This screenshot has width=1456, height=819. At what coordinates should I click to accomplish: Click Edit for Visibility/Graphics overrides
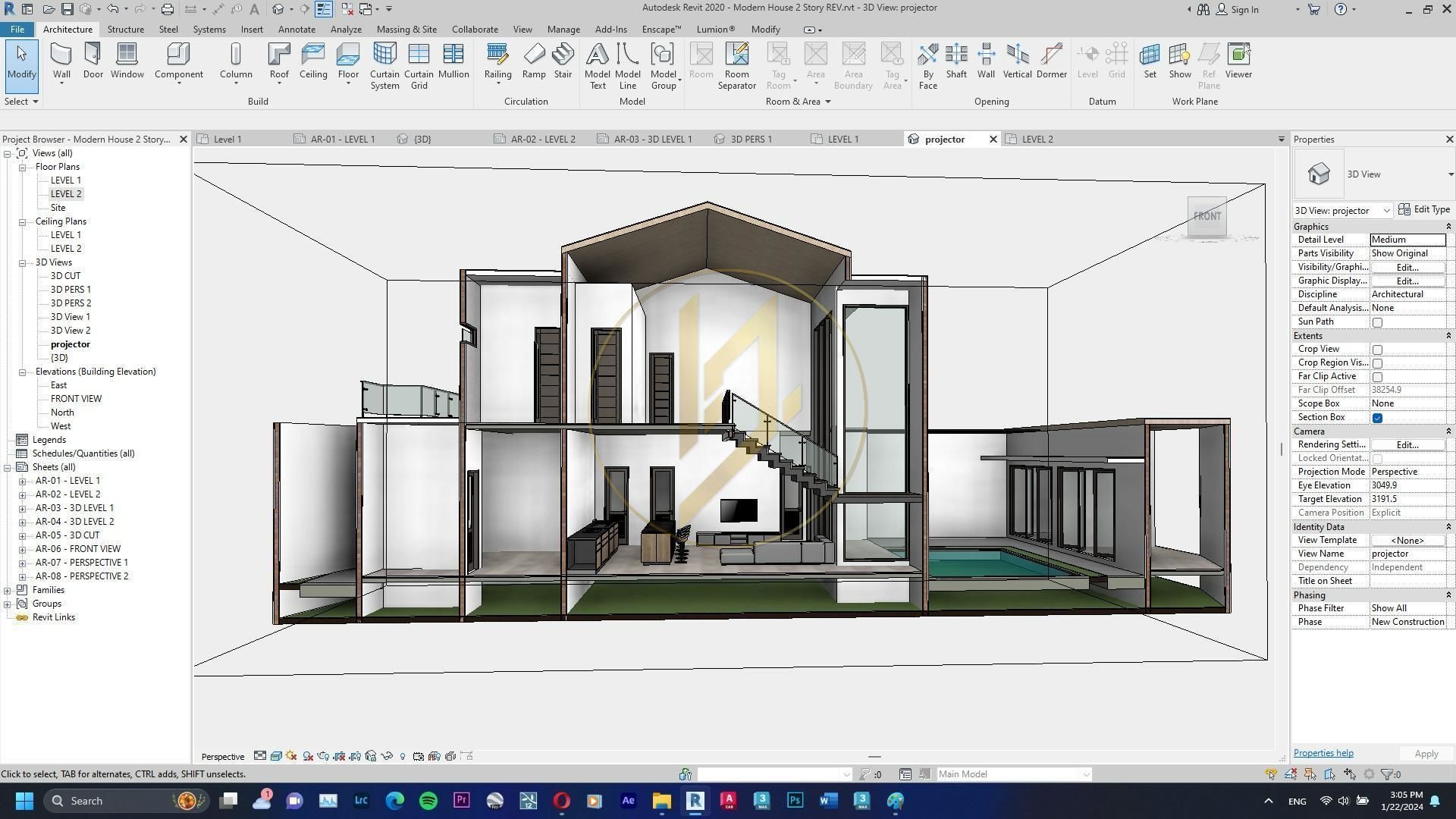click(1407, 268)
